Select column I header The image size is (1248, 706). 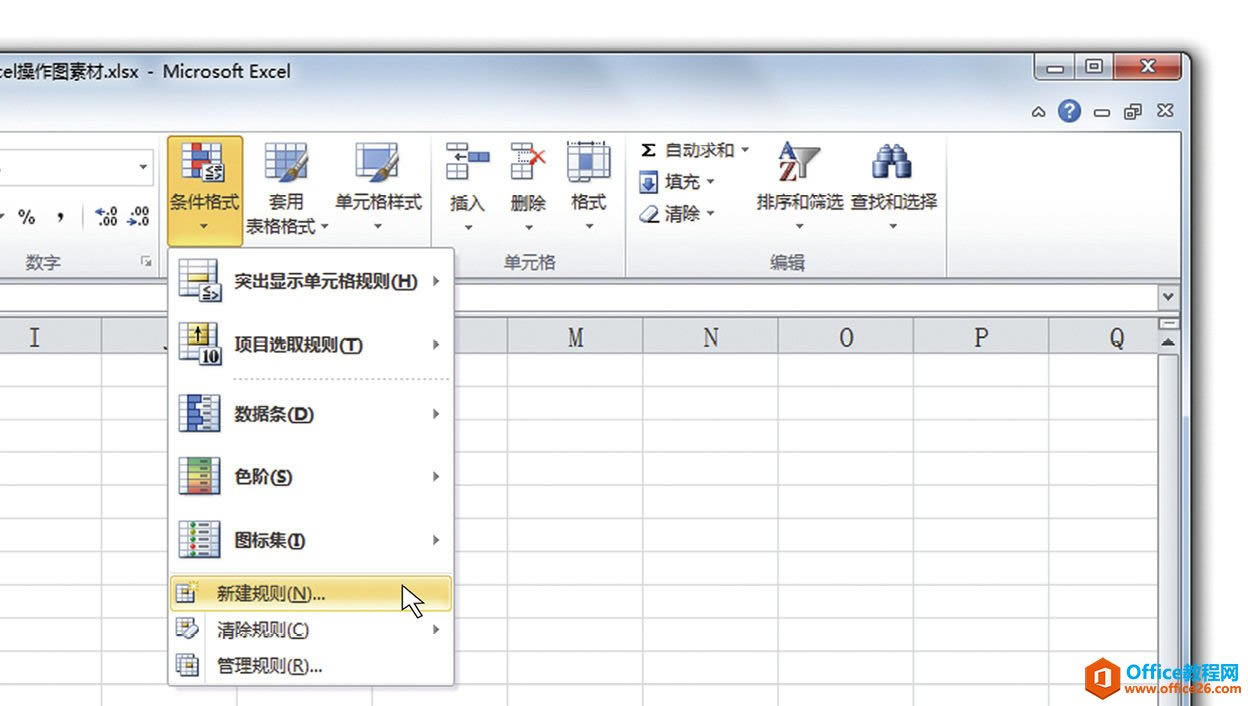[x=34, y=337]
